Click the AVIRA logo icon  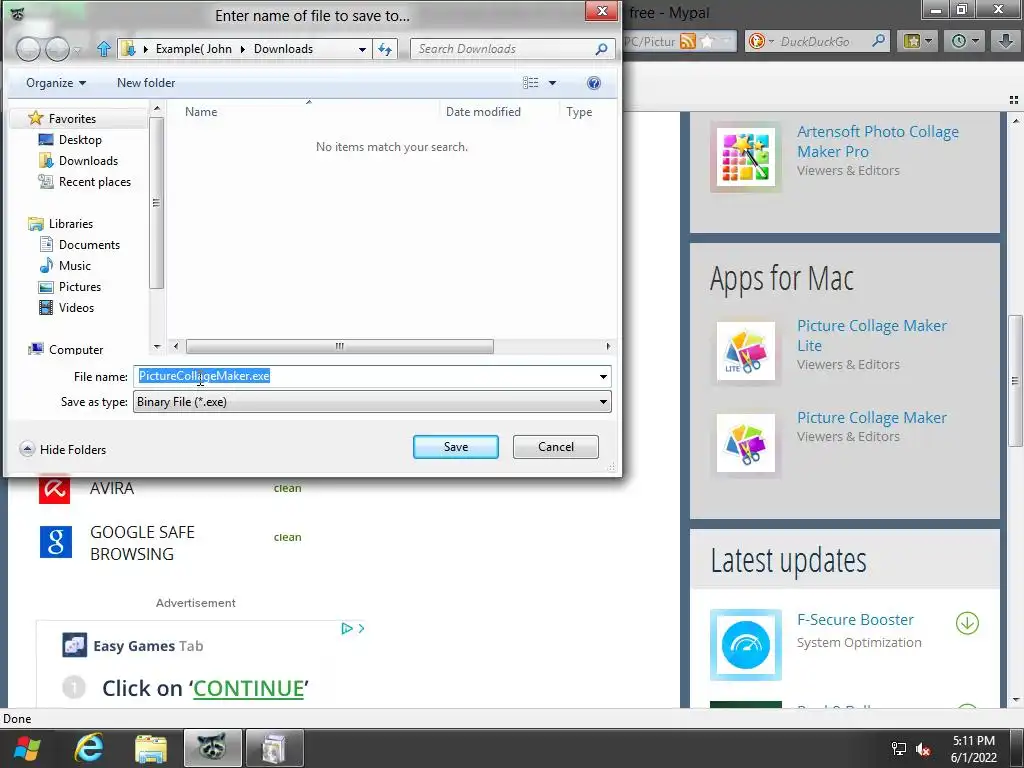(54, 488)
